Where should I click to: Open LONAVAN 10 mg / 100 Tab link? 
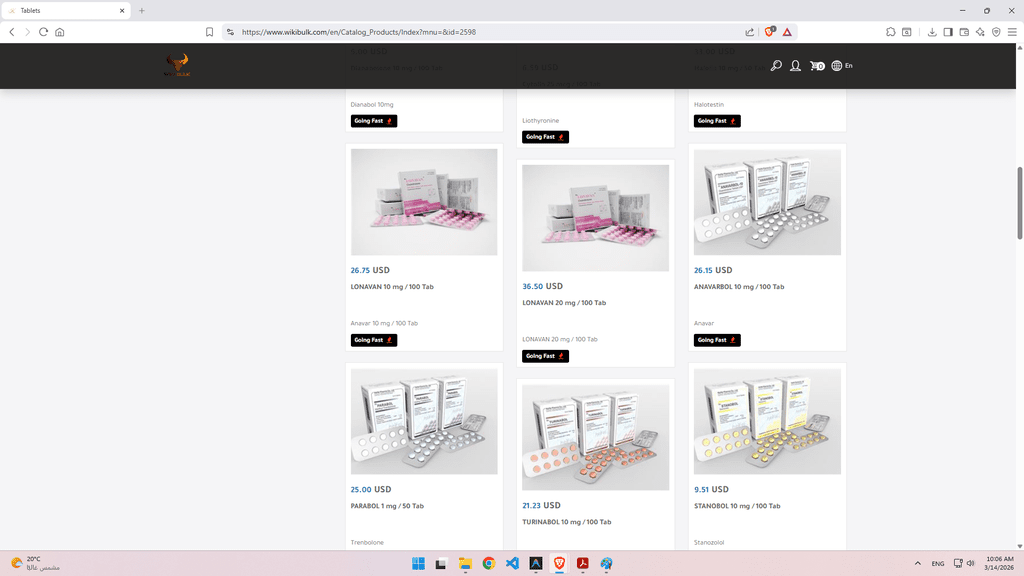(392, 287)
